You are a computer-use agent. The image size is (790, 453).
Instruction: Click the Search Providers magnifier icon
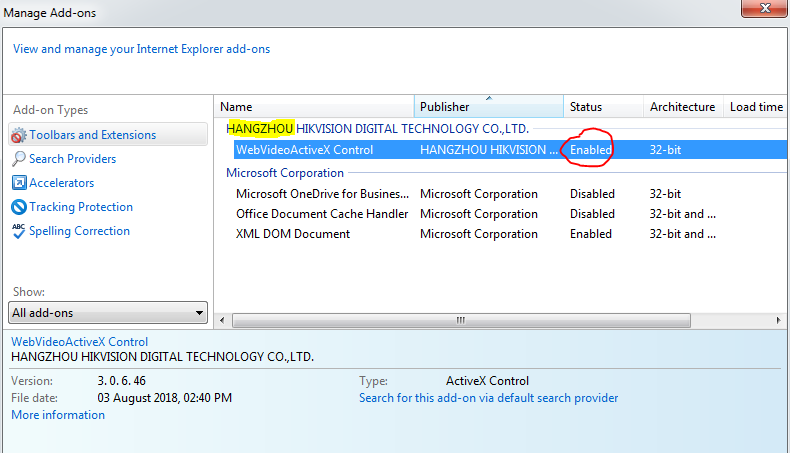18,159
